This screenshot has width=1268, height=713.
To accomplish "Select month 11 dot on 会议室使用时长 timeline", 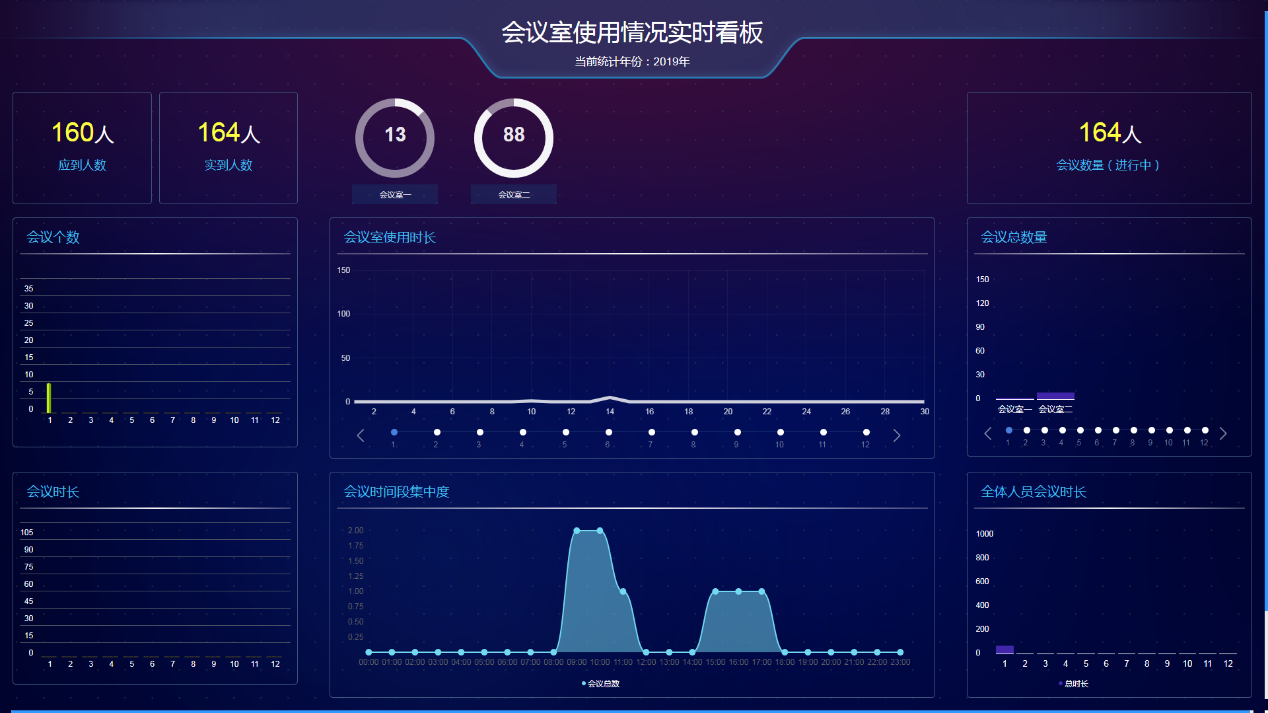I will click(823, 432).
